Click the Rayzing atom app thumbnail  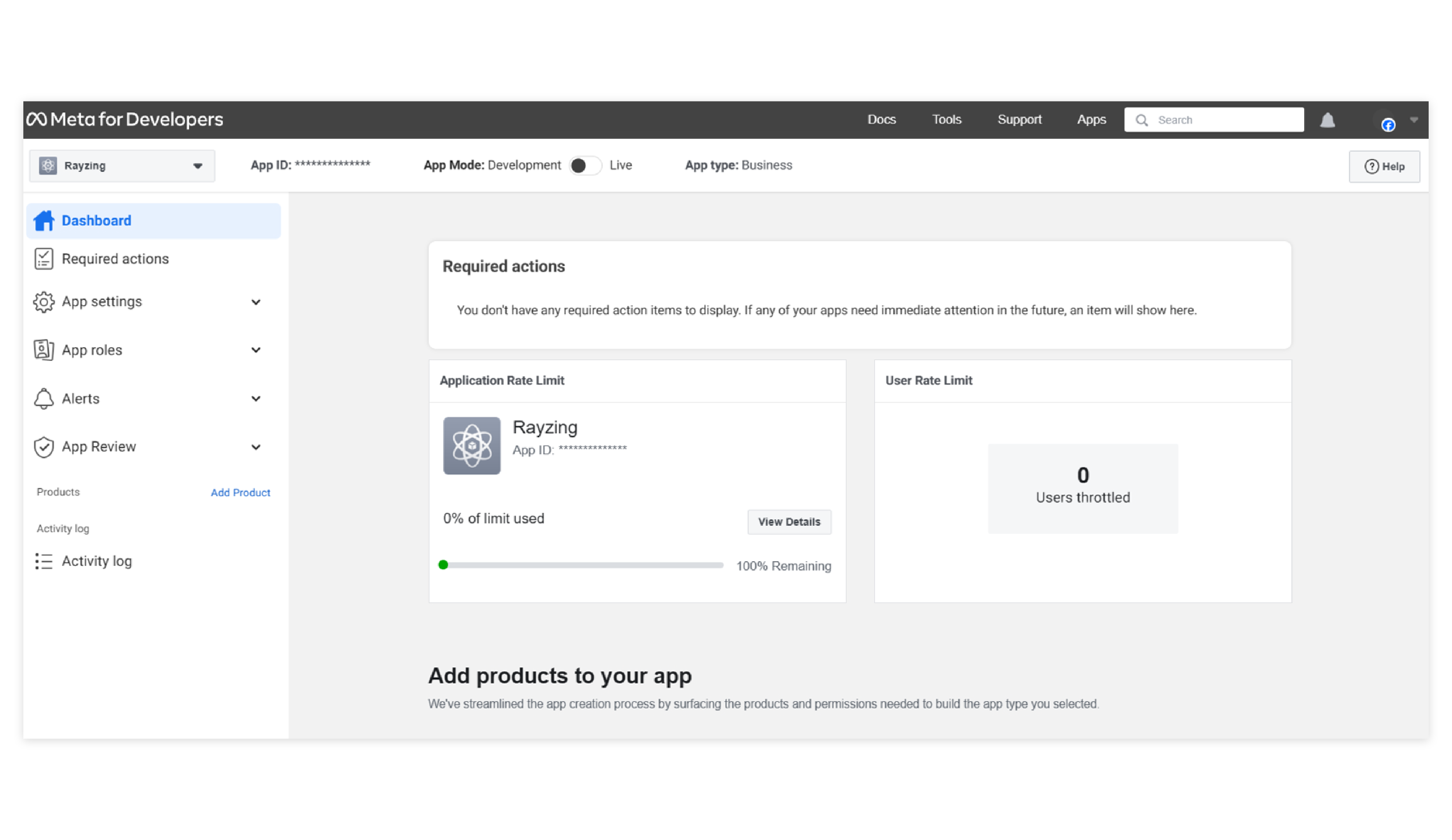coord(471,446)
